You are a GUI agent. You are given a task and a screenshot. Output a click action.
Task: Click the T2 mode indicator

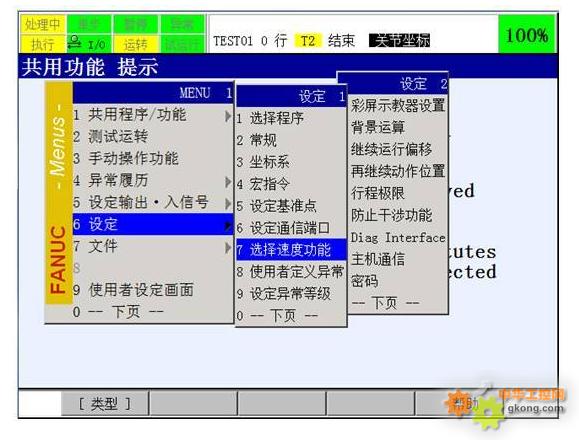308,41
